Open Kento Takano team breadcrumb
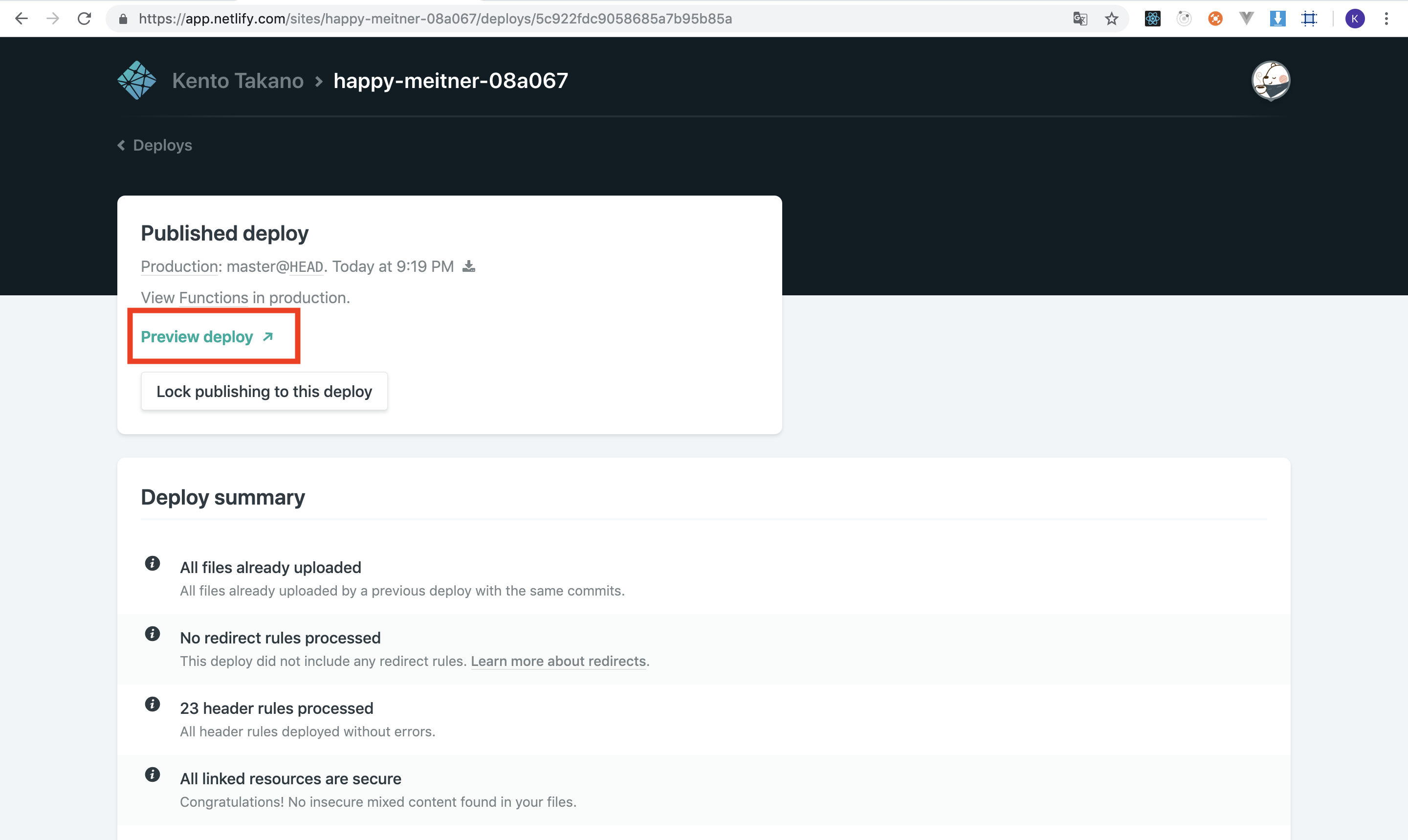This screenshot has width=1408, height=840. tap(238, 81)
